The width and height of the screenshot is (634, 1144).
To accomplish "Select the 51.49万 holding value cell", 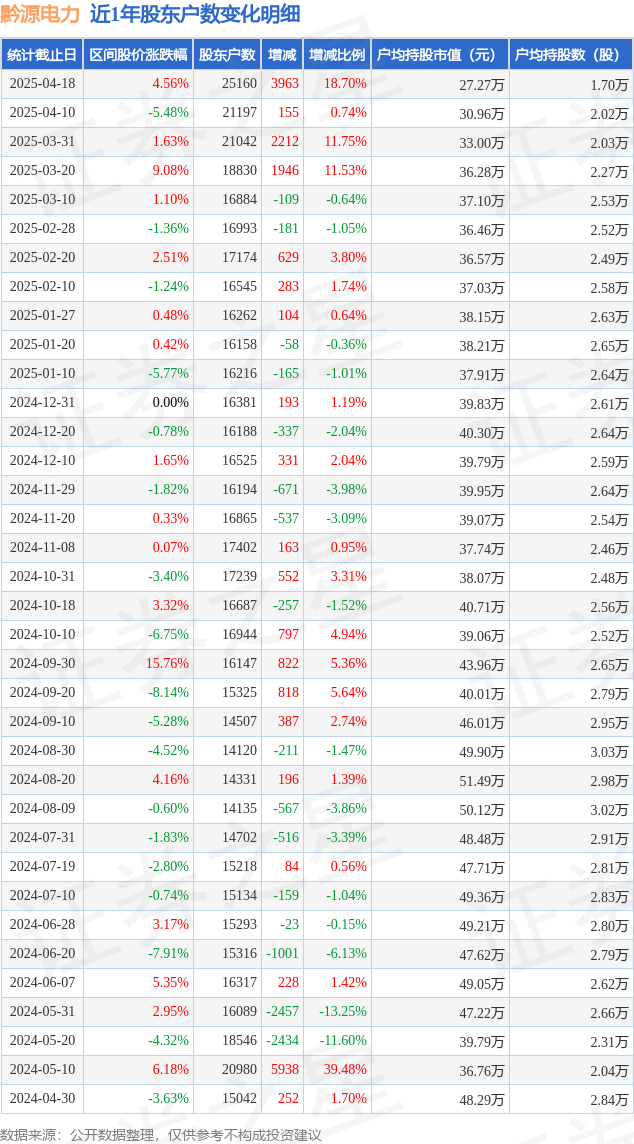I will (x=482, y=780).
